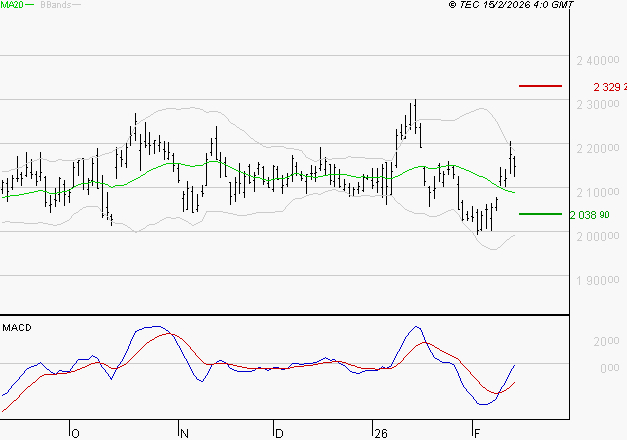The height and width of the screenshot is (440, 627).
Task: Click the 2 300 price axis label
Action: [x=598, y=104]
